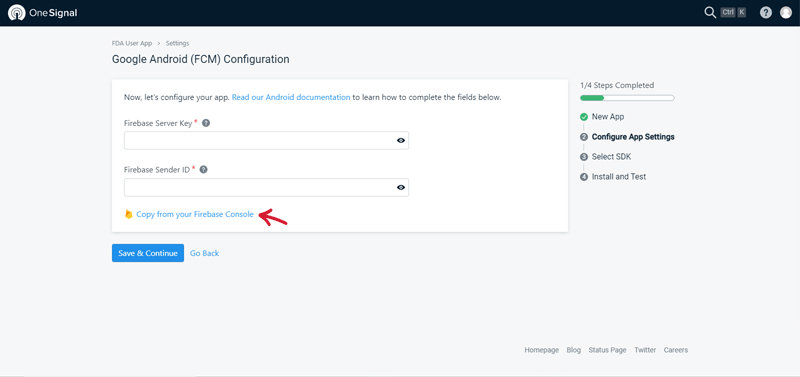The width and height of the screenshot is (800, 377).
Task: Open Read our Android documentation link
Action: (x=291, y=97)
